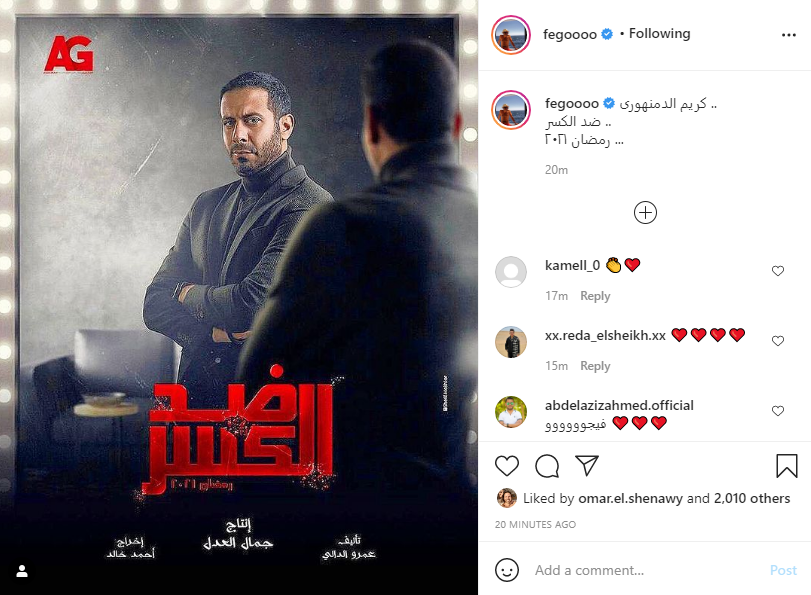Like xx.reda_elsheikh.xx's comment
The image size is (811, 595).
pos(778,340)
